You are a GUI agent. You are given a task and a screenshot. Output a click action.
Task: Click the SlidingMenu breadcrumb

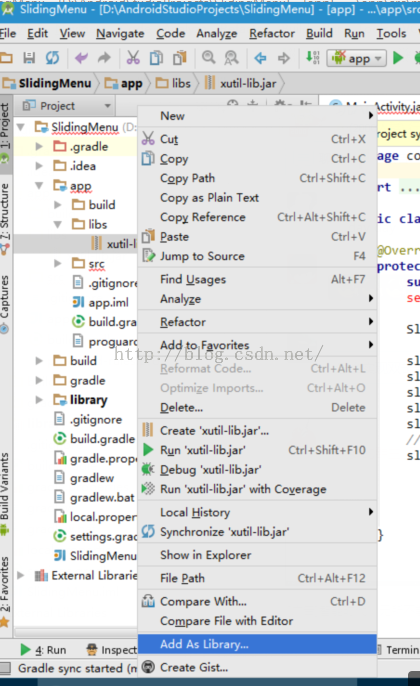click(47, 83)
